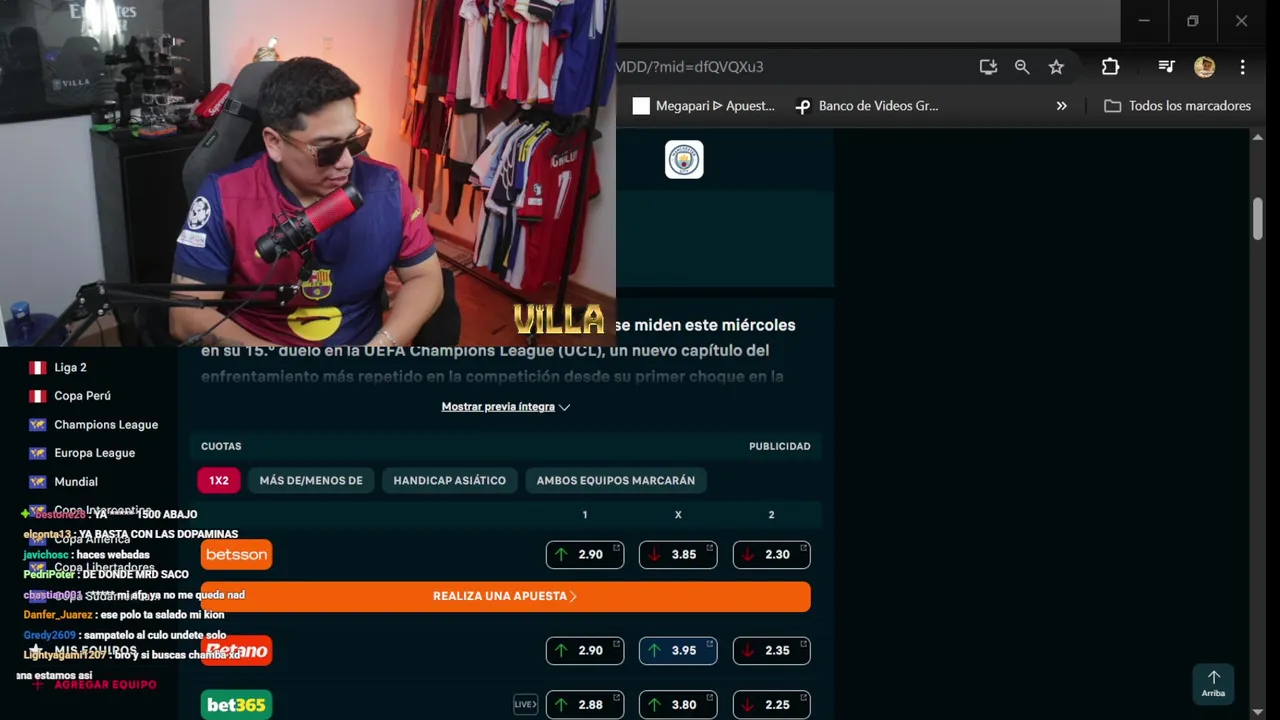
Task: Select the Más de/Menos de tab
Action: click(311, 481)
